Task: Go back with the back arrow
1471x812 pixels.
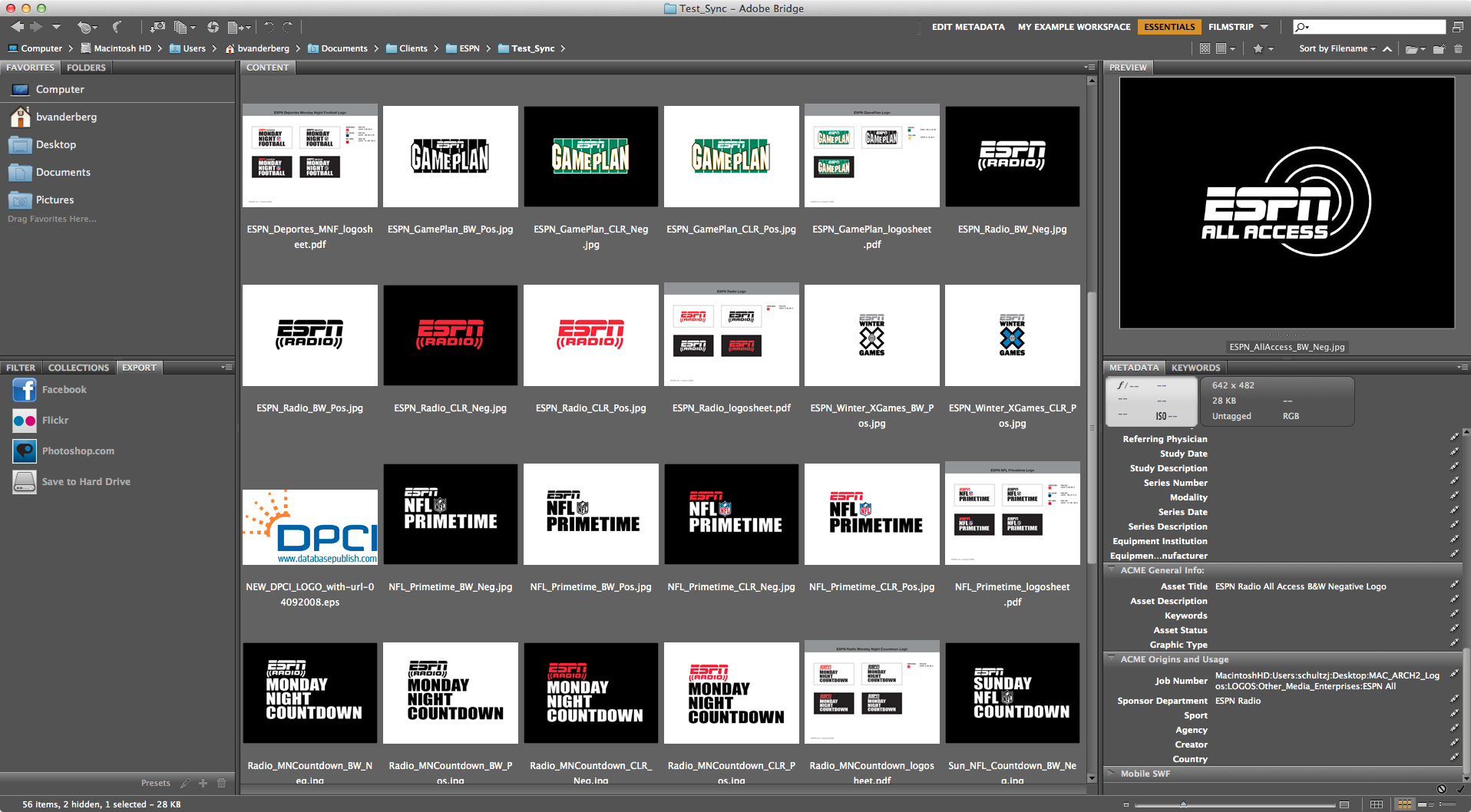Action: tap(17, 27)
